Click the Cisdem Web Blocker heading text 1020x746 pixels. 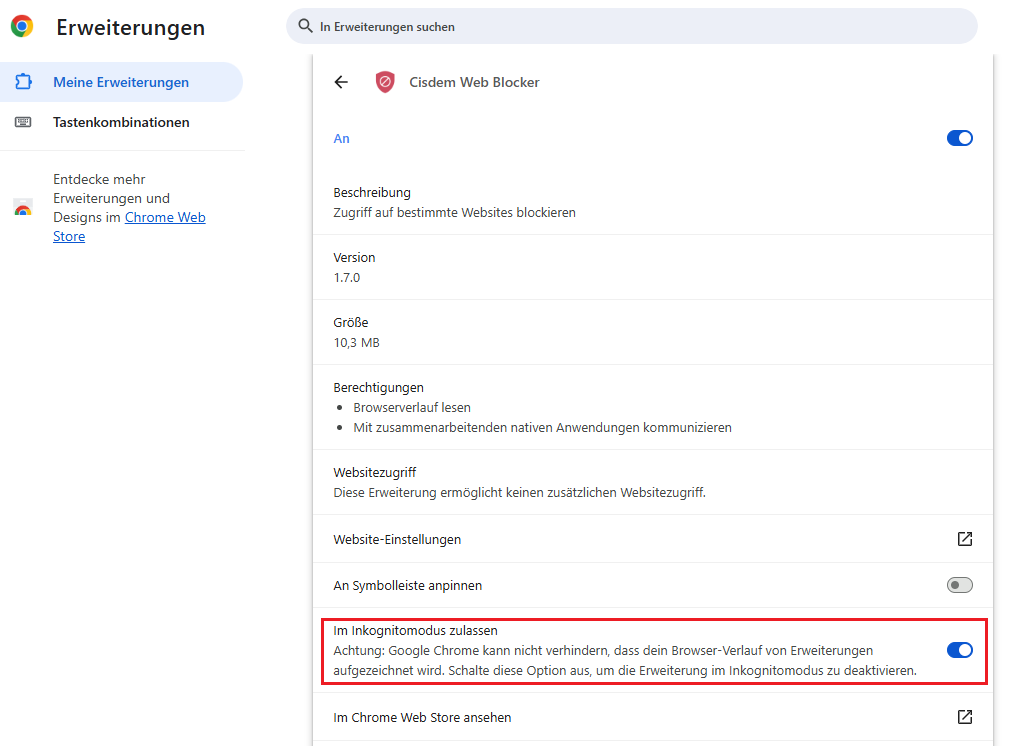[x=474, y=82]
